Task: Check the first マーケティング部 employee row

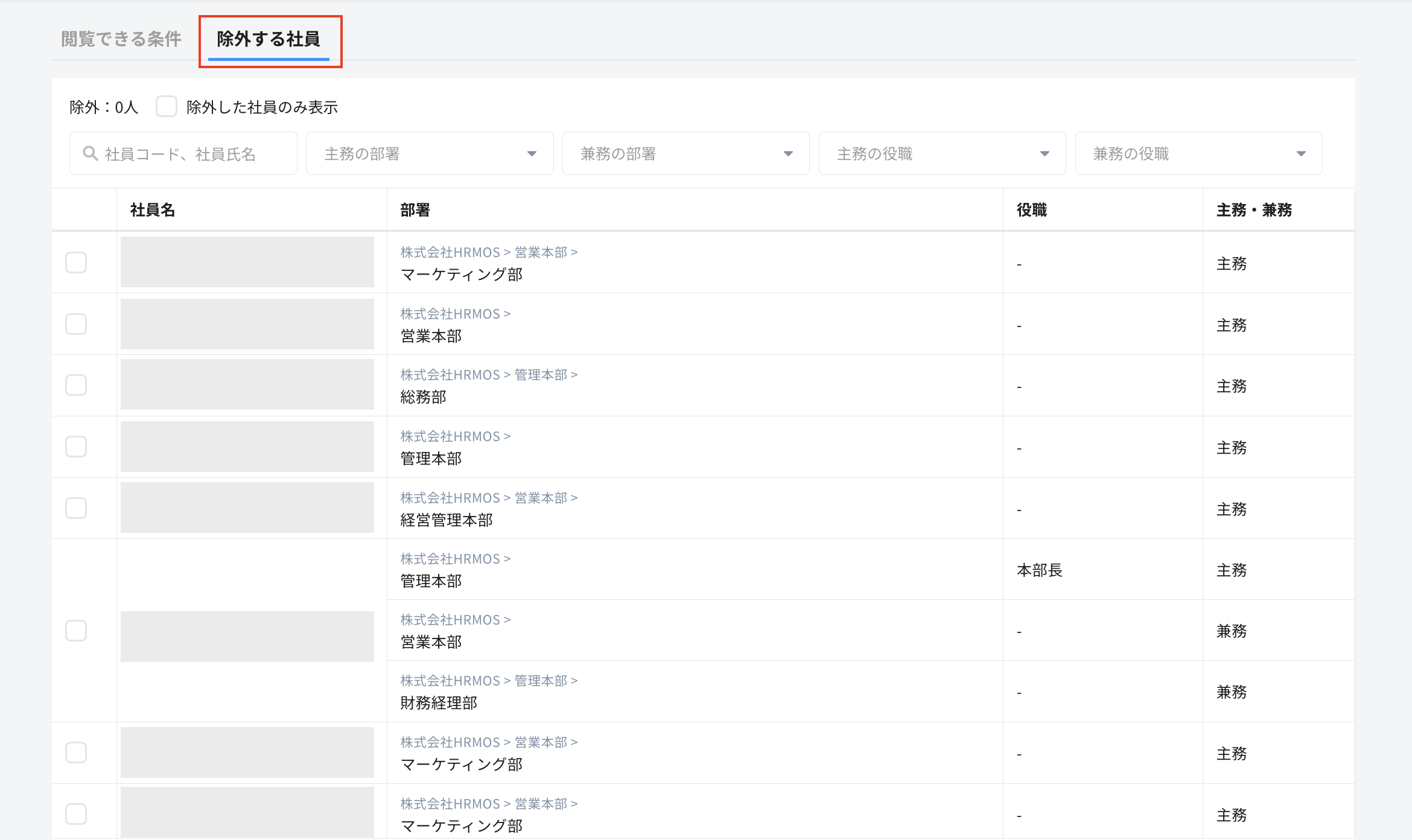Action: pyautogui.click(x=76, y=262)
